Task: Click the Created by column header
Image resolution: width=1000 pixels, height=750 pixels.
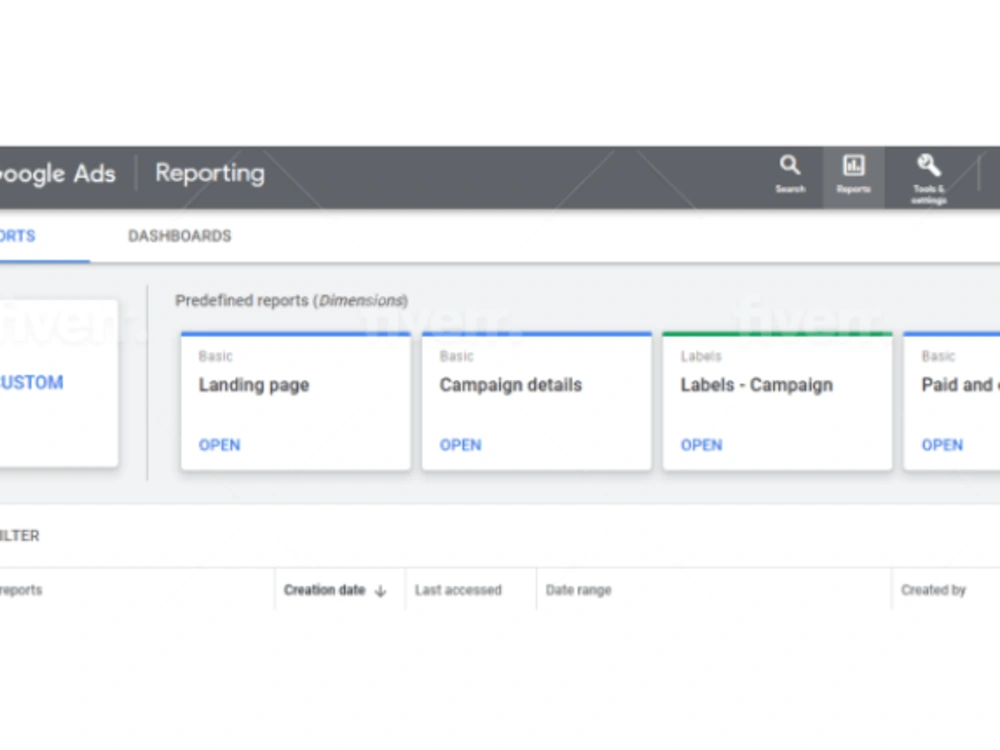Action: 934,591
